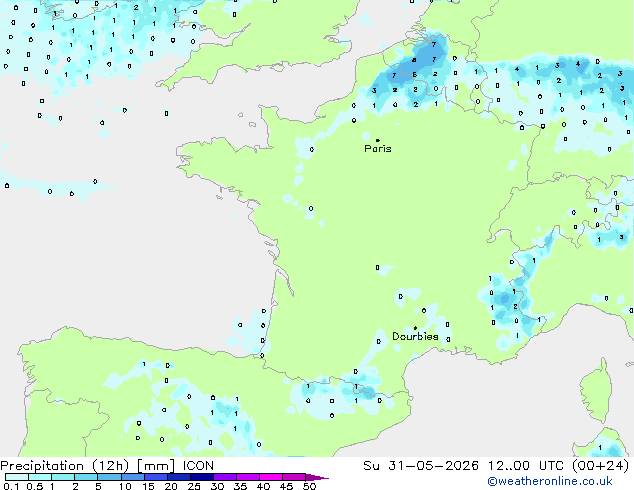Select the Dourbies location dot marker
This screenshot has height=490, width=634.
tap(415, 328)
